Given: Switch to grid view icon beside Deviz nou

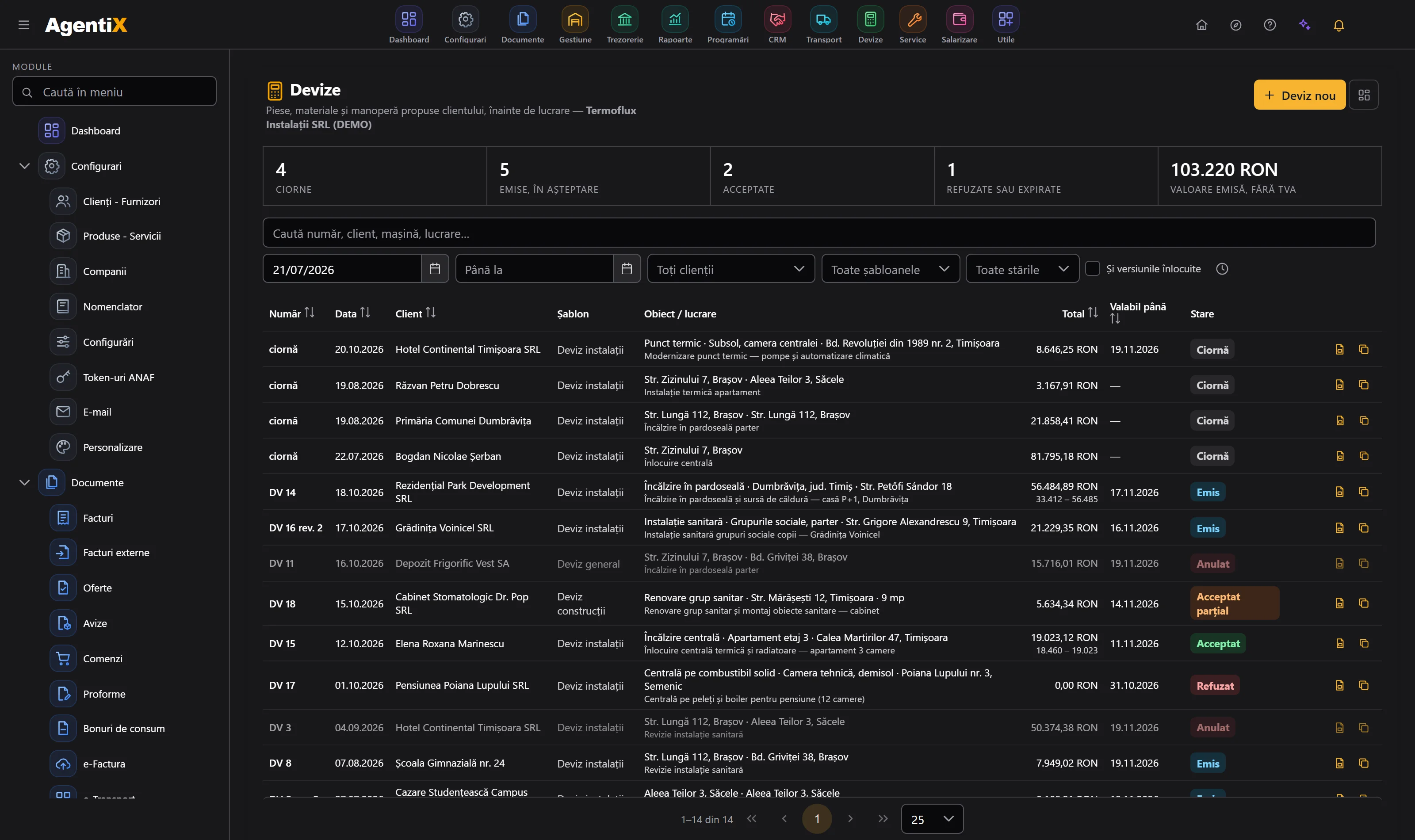Looking at the screenshot, I should point(1364,95).
